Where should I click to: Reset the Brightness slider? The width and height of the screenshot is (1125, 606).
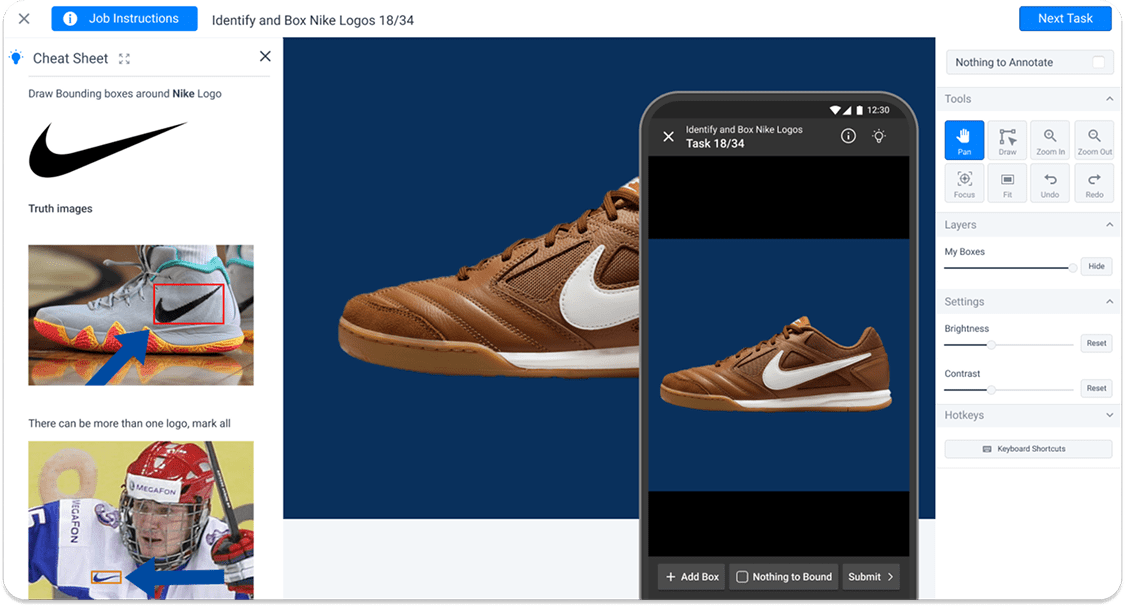point(1096,342)
